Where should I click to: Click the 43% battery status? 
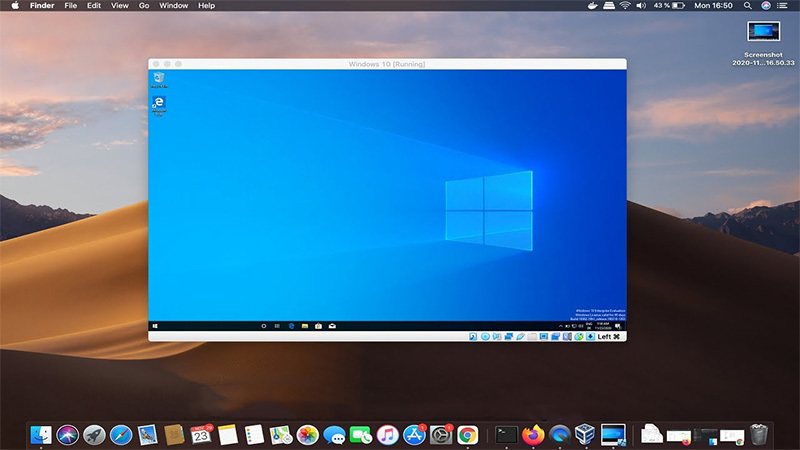[x=669, y=6]
